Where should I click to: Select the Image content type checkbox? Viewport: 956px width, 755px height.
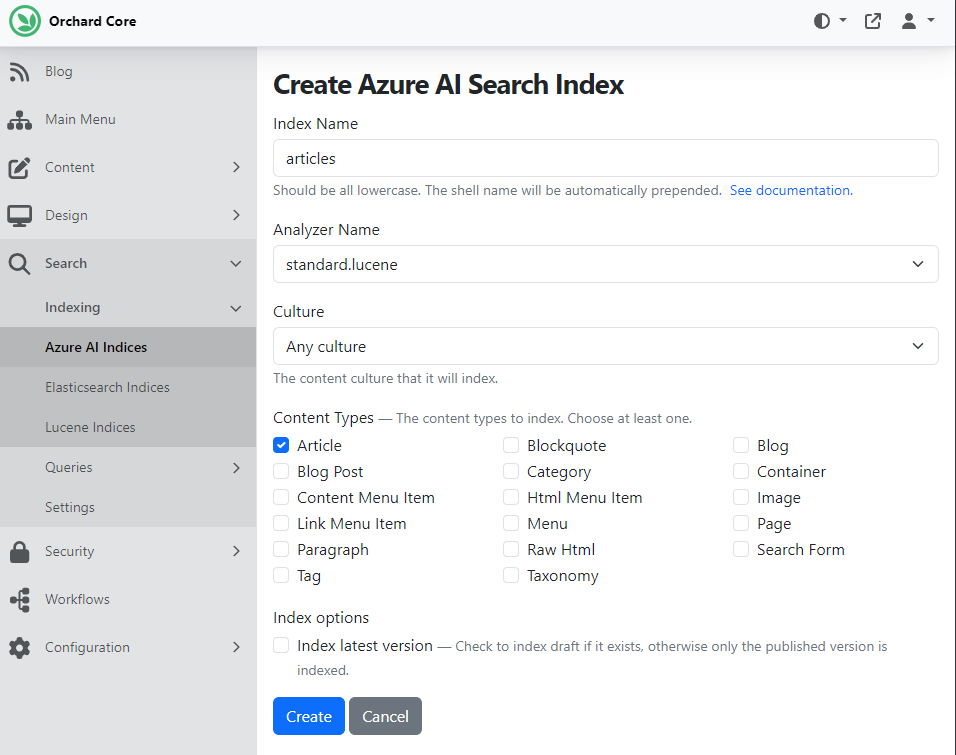click(x=741, y=498)
